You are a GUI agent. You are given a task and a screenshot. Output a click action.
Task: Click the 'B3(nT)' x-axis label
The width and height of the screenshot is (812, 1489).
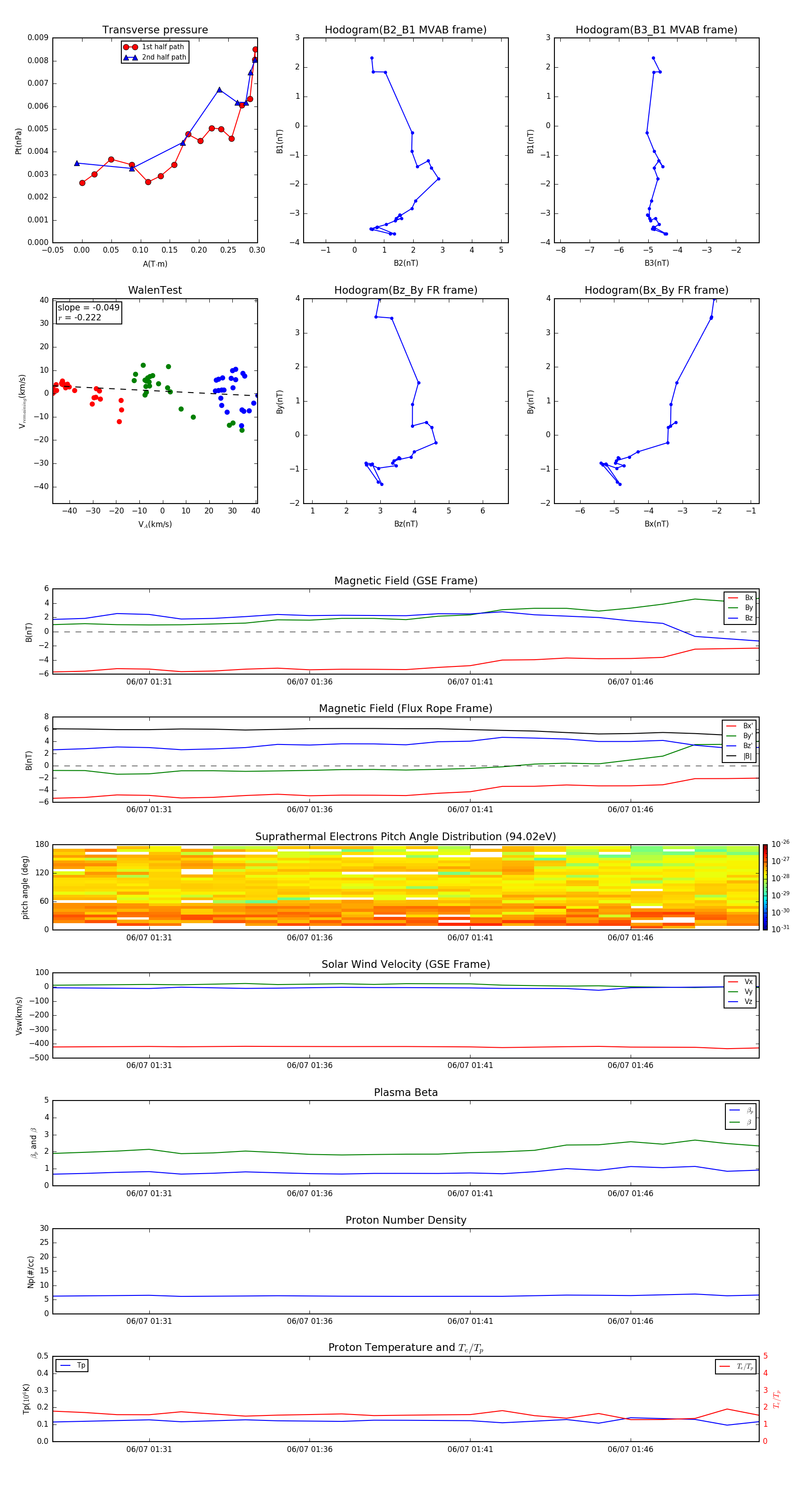656,263
